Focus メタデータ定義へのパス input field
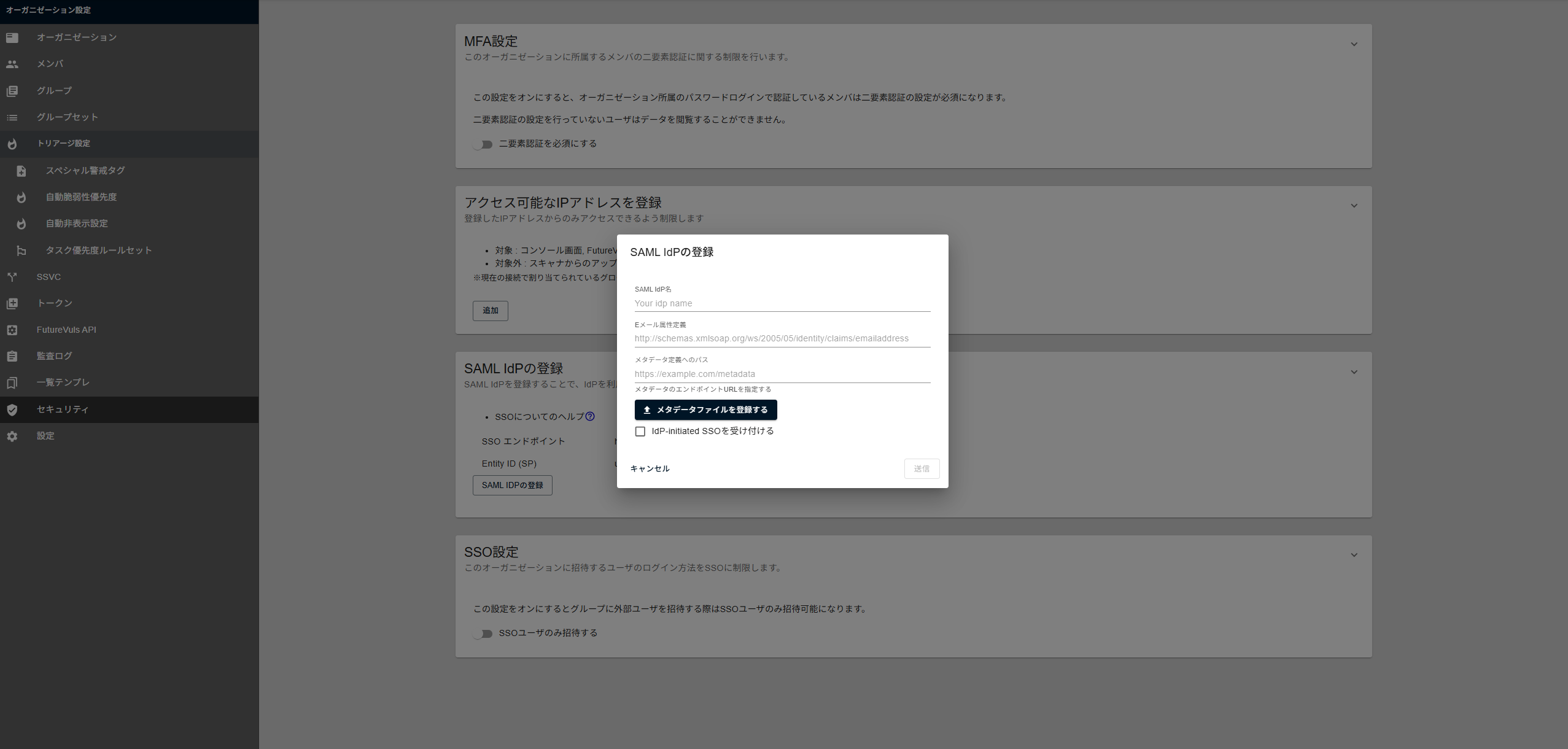1568x749 pixels. click(782, 374)
